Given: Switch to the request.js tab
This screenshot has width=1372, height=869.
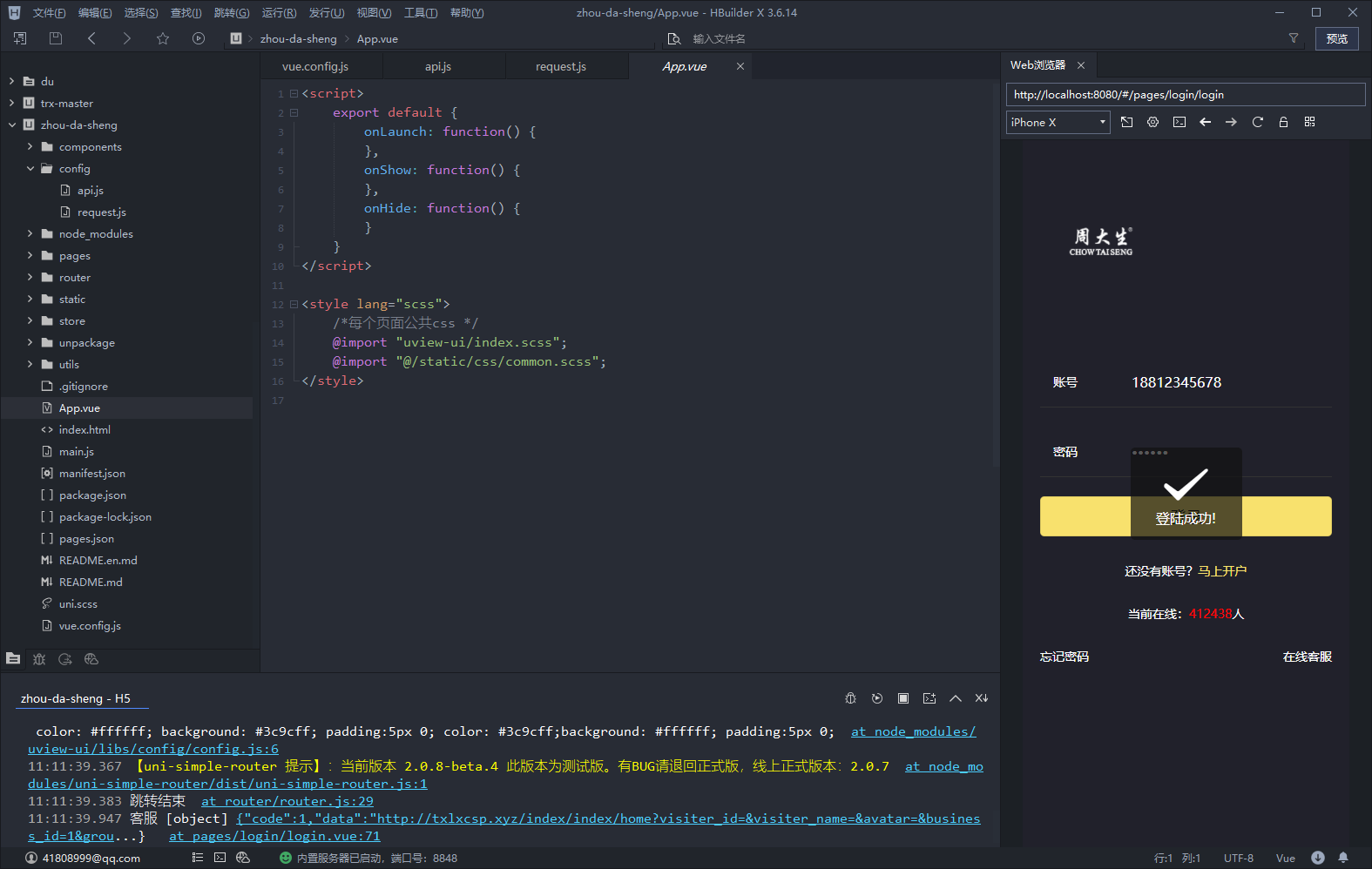Looking at the screenshot, I should pyautogui.click(x=561, y=66).
